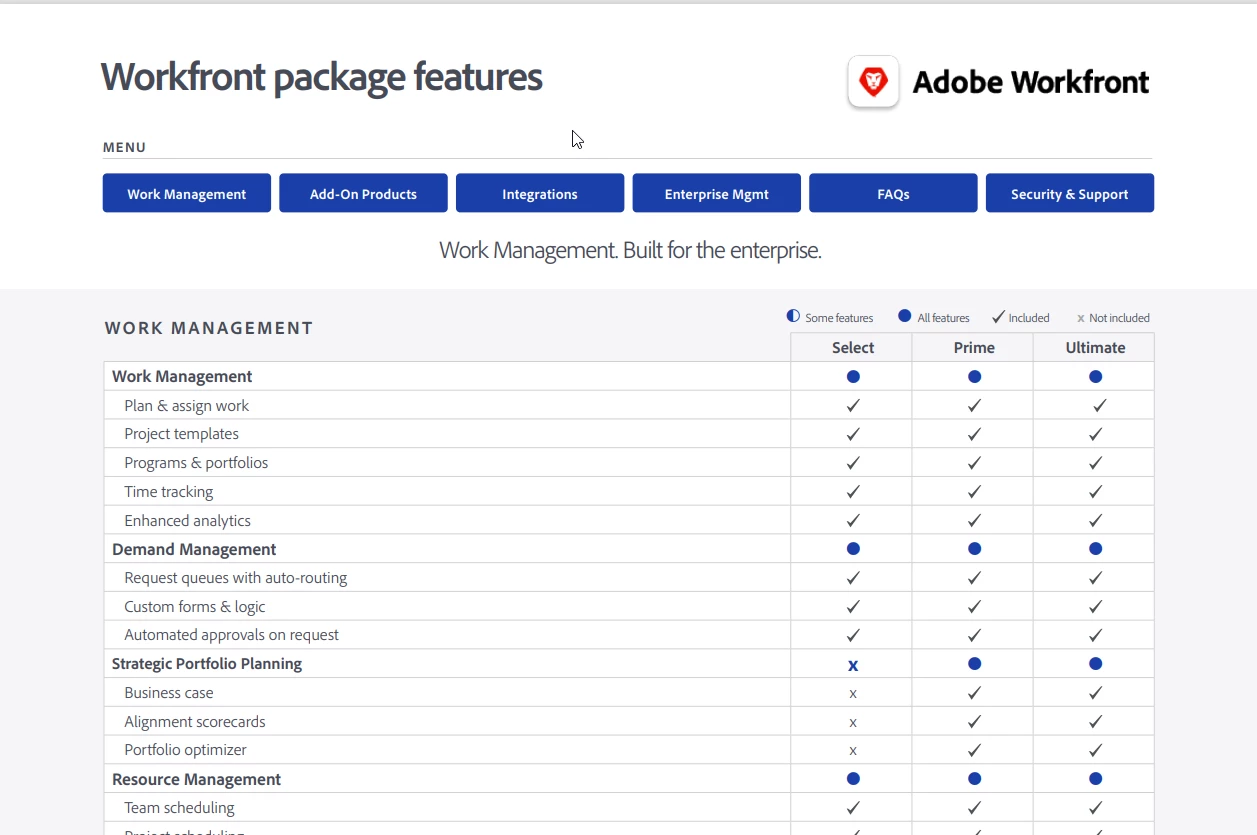The image size is (1257, 835).
Task: Click the 'WORK MANAGEMENT' section heading
Action: (x=209, y=328)
